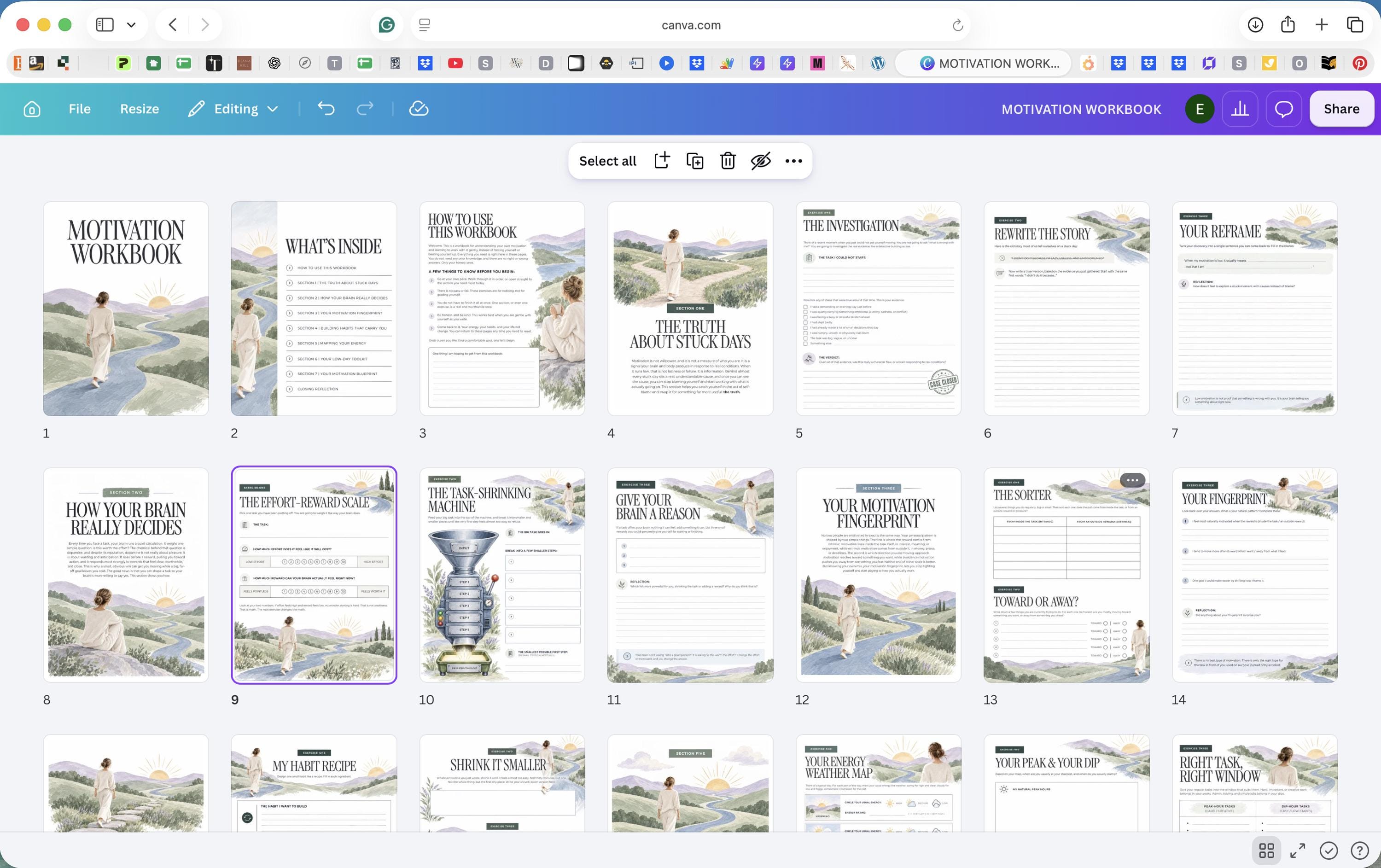Open the analytics chart icon
The image size is (1381, 868).
pos(1240,109)
